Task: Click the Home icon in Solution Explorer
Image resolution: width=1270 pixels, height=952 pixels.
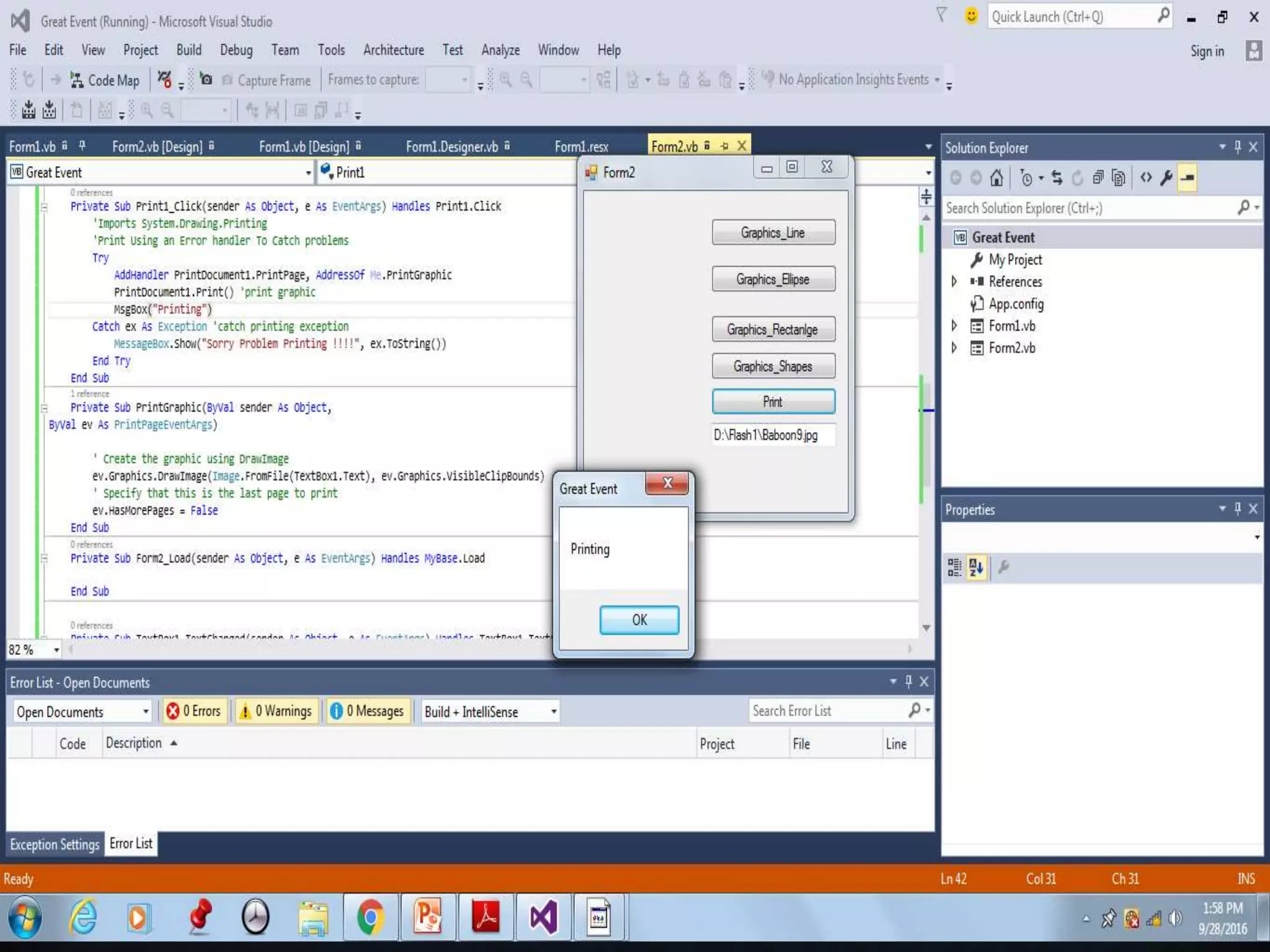Action: pos(997,178)
